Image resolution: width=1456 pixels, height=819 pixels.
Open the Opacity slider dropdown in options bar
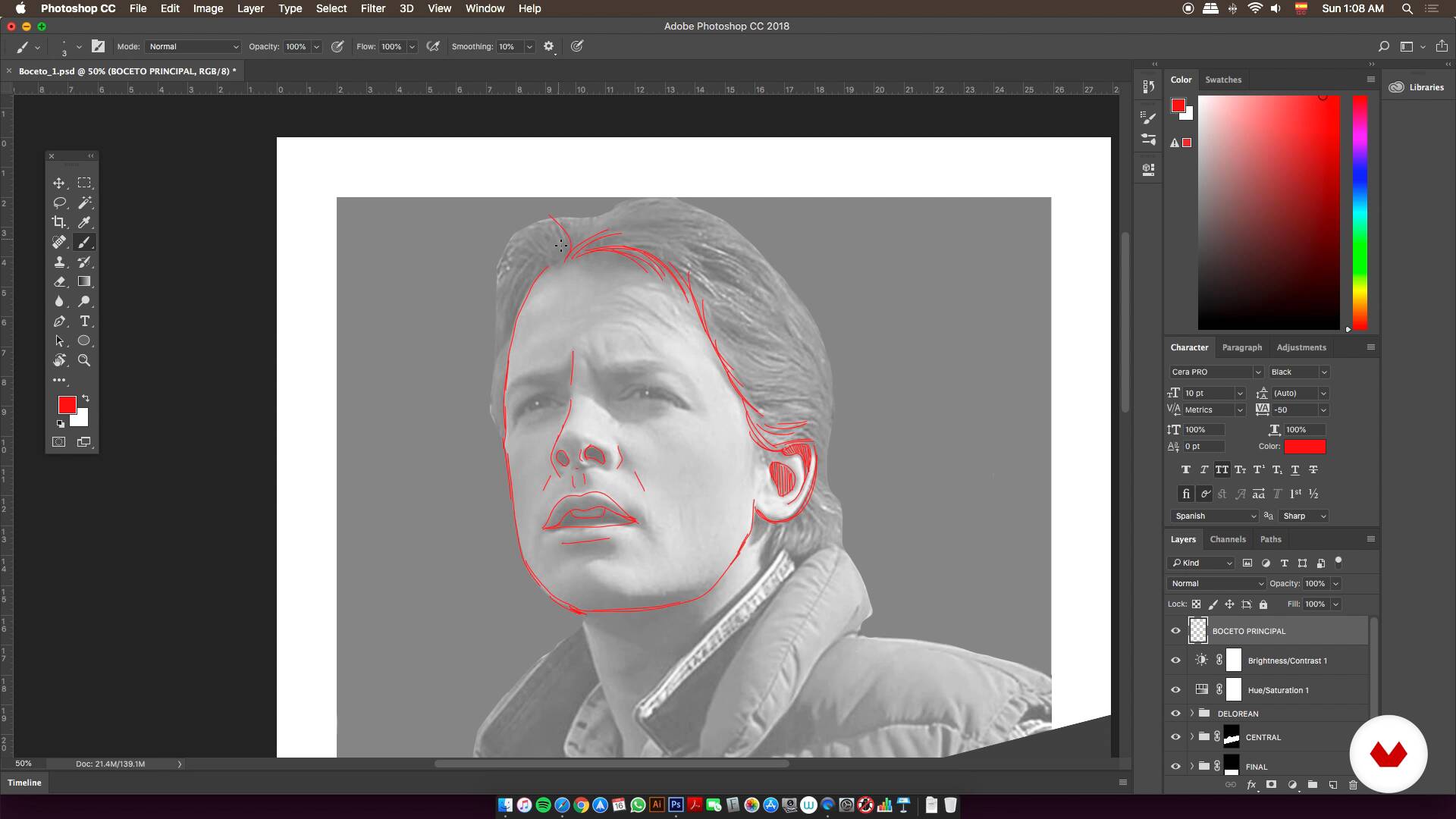[x=316, y=46]
